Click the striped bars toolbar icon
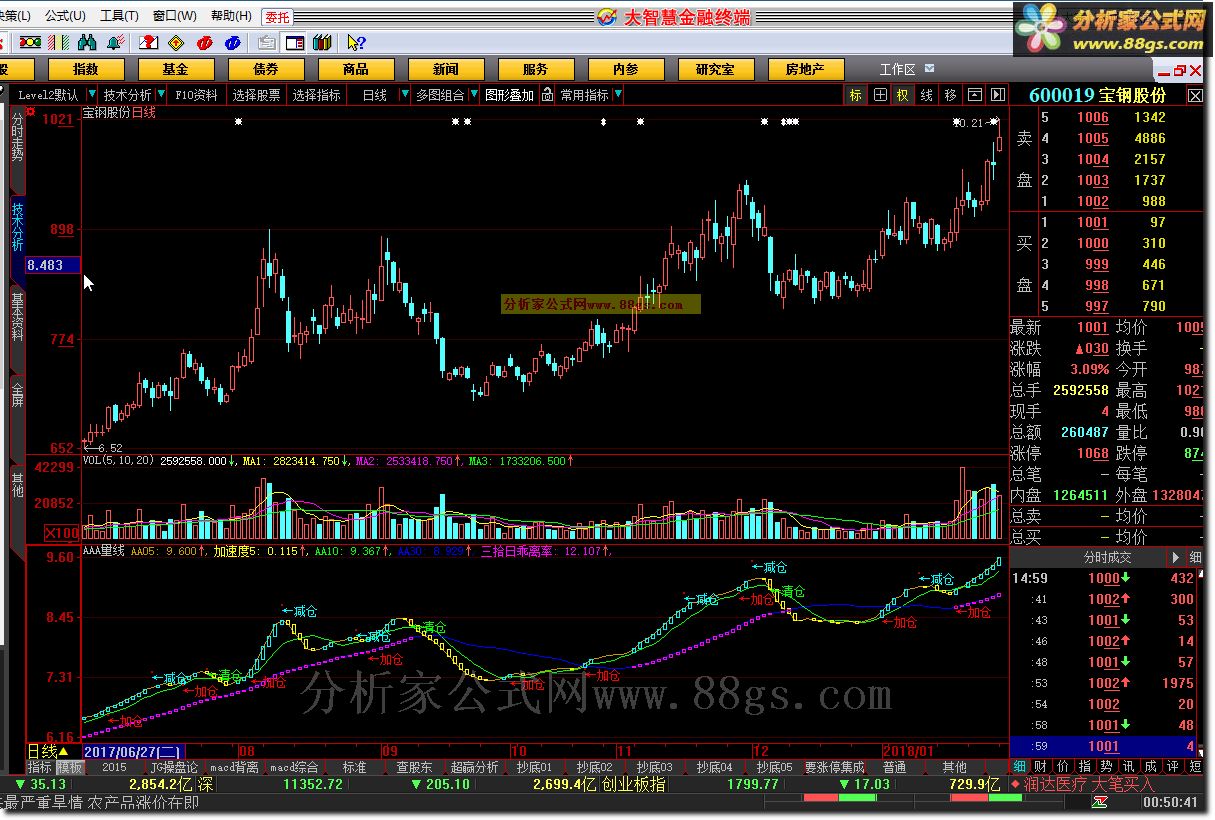Viewport: 1215px width, 820px height. (x=59, y=43)
